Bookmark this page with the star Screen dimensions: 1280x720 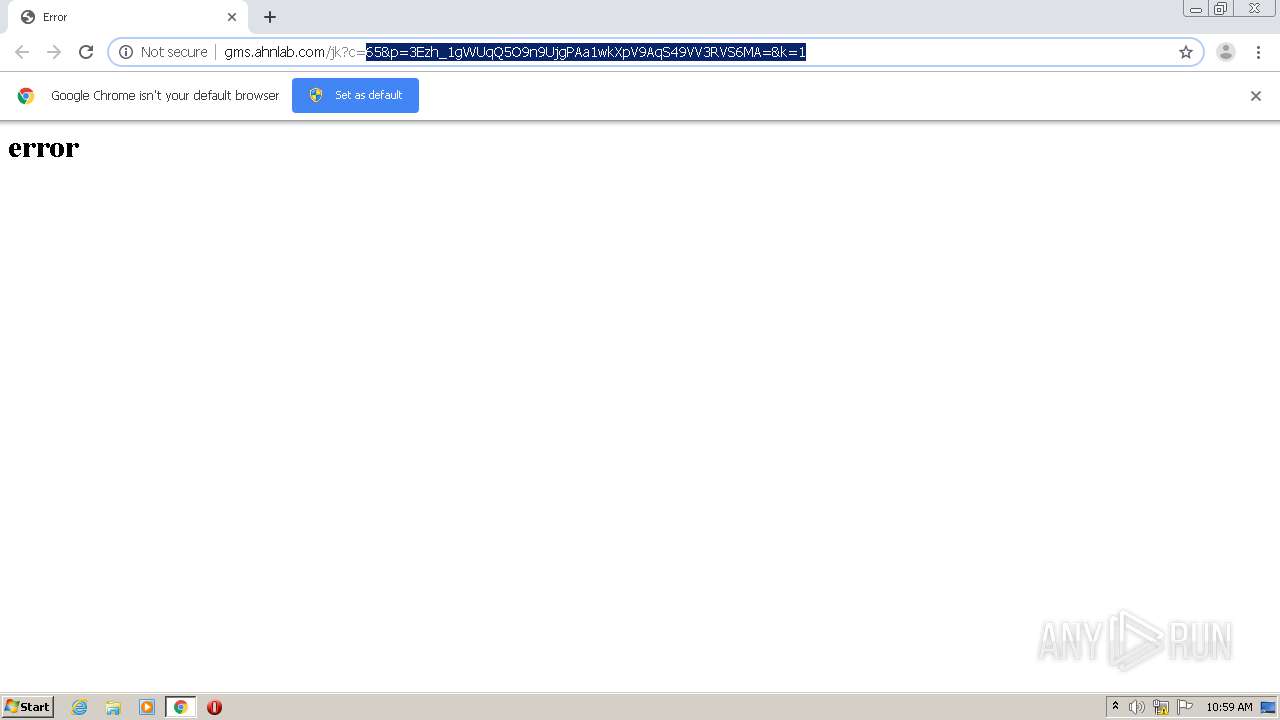click(x=1186, y=52)
